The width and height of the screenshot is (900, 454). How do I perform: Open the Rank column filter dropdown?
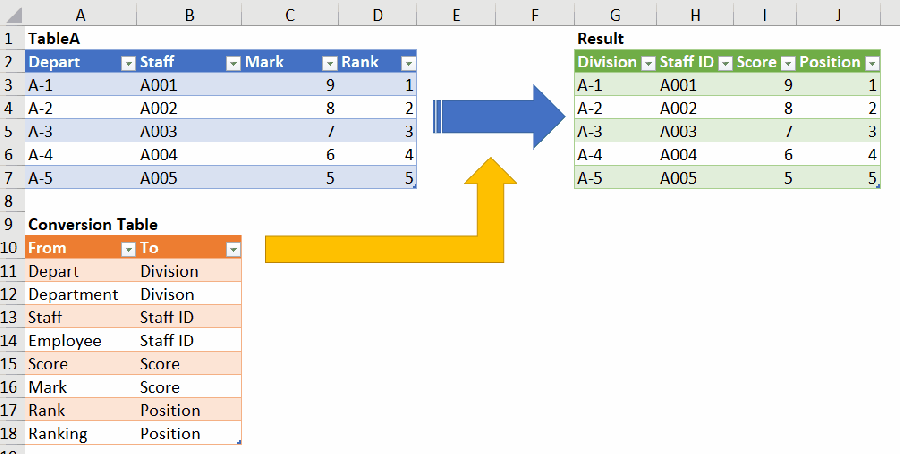407,62
